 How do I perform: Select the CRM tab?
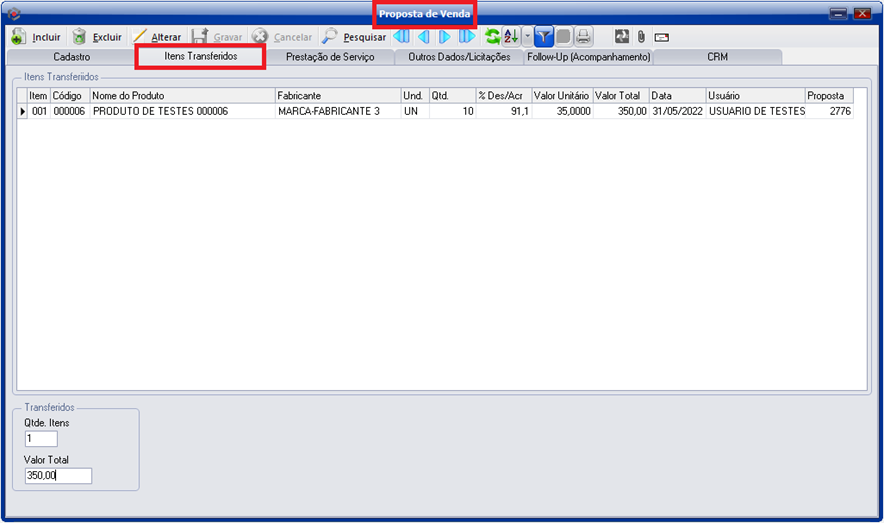point(717,58)
